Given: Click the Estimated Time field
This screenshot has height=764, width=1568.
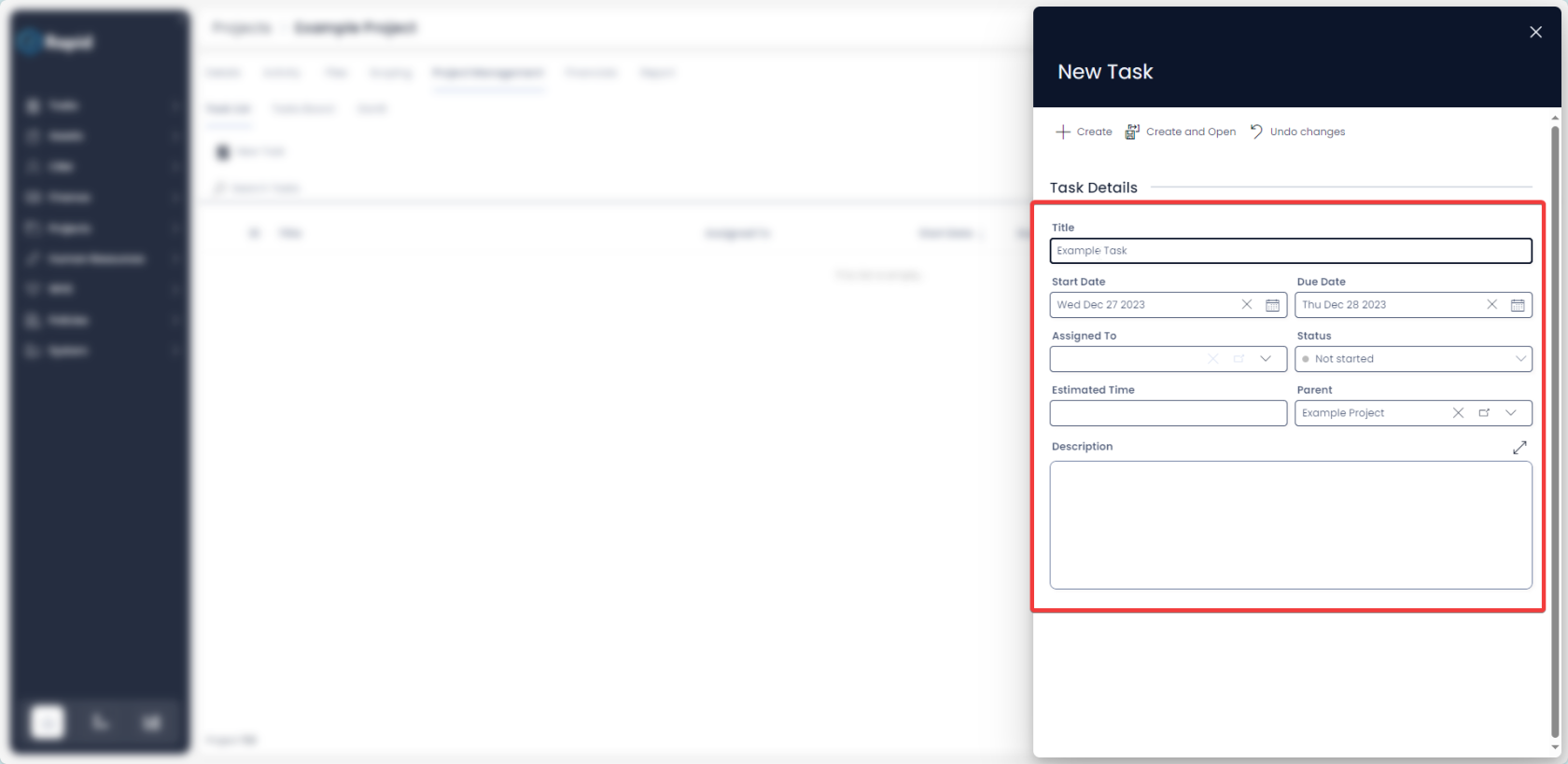Looking at the screenshot, I should [1169, 413].
